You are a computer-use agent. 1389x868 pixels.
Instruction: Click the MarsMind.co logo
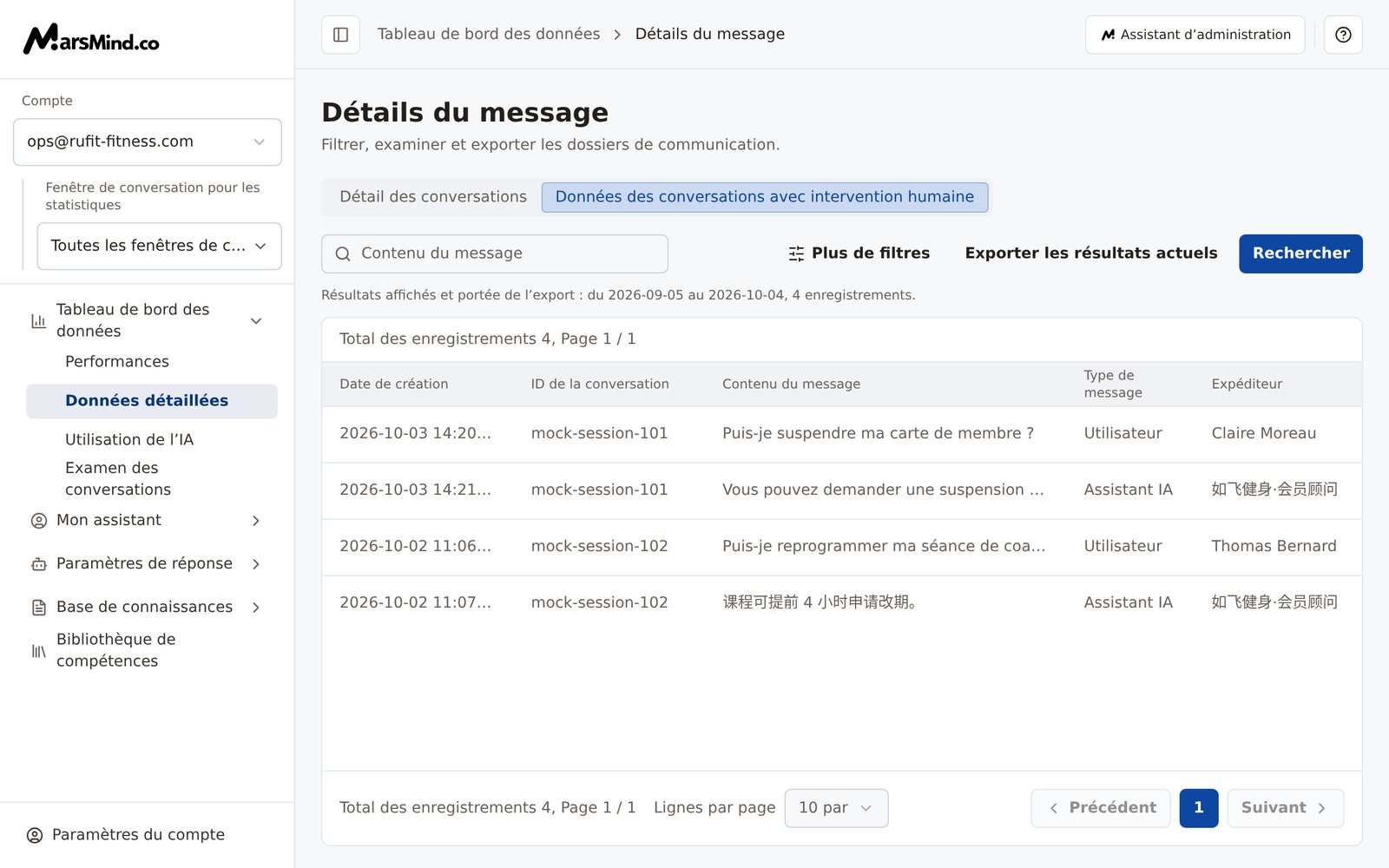[91, 39]
